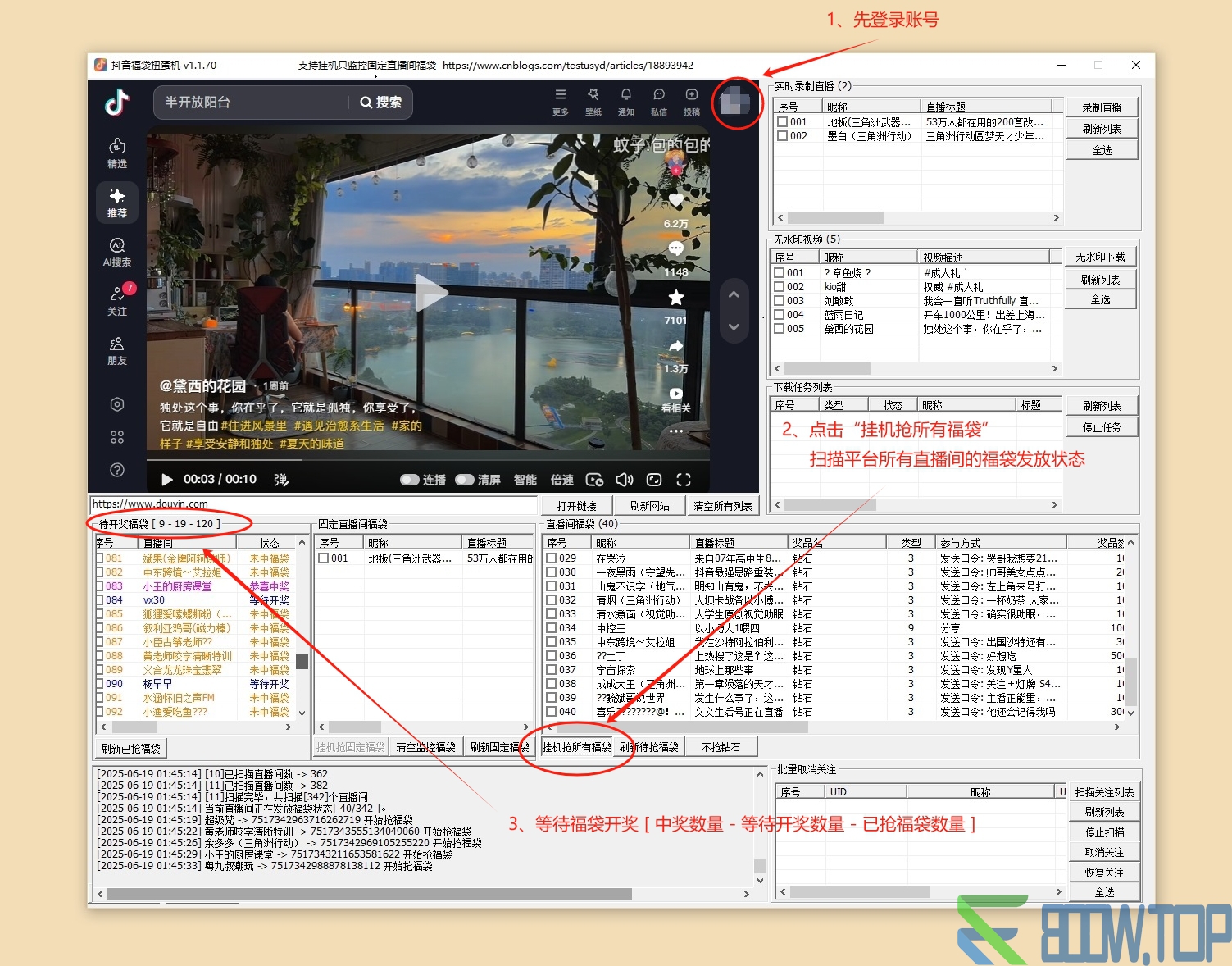This screenshot has width=1232, height=966.
Task: Click the 壁纸 icon in the top bar
Action: tap(593, 102)
